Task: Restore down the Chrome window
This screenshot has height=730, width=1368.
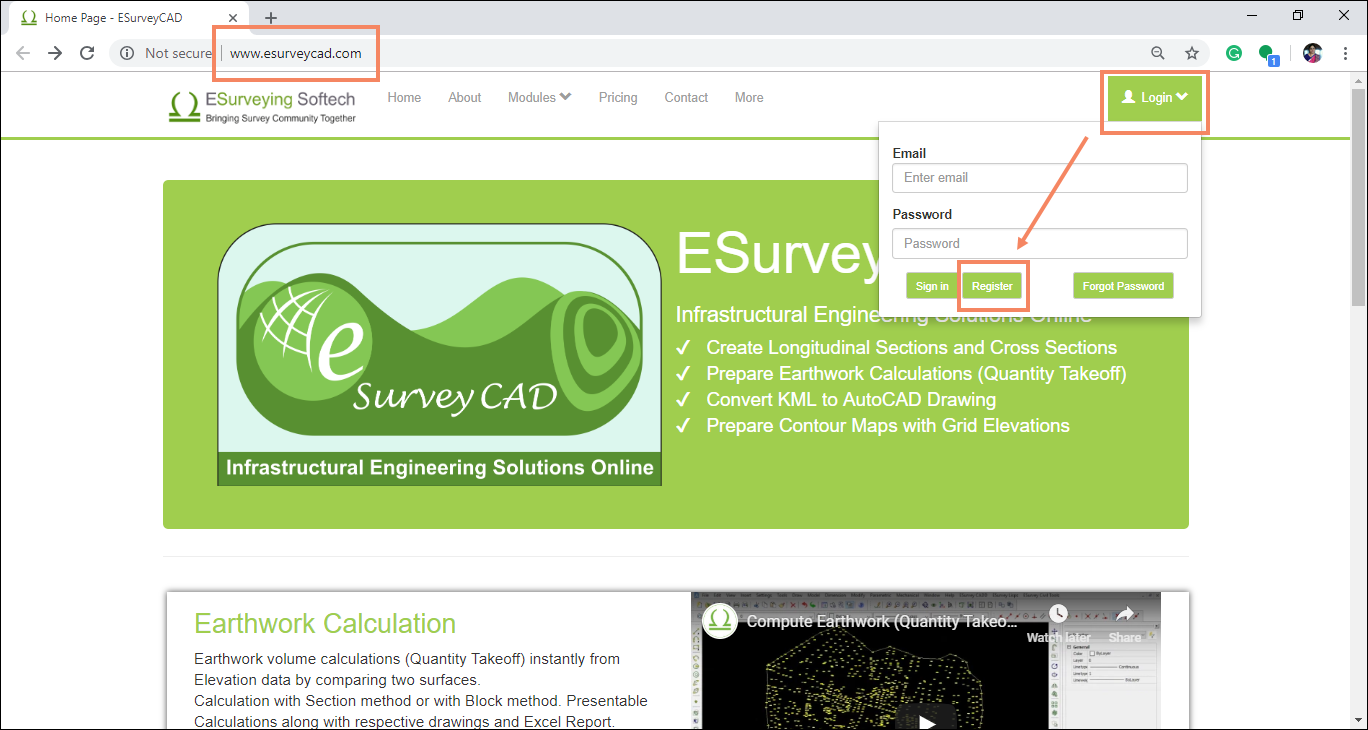Action: click(1298, 15)
